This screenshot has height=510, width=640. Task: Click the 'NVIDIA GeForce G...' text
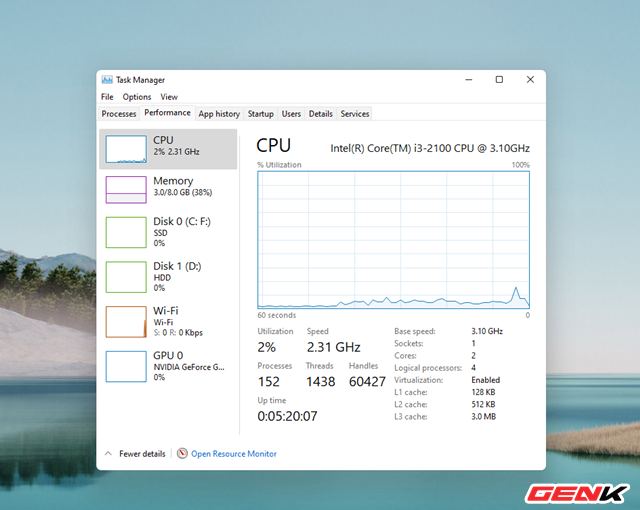tap(189, 367)
